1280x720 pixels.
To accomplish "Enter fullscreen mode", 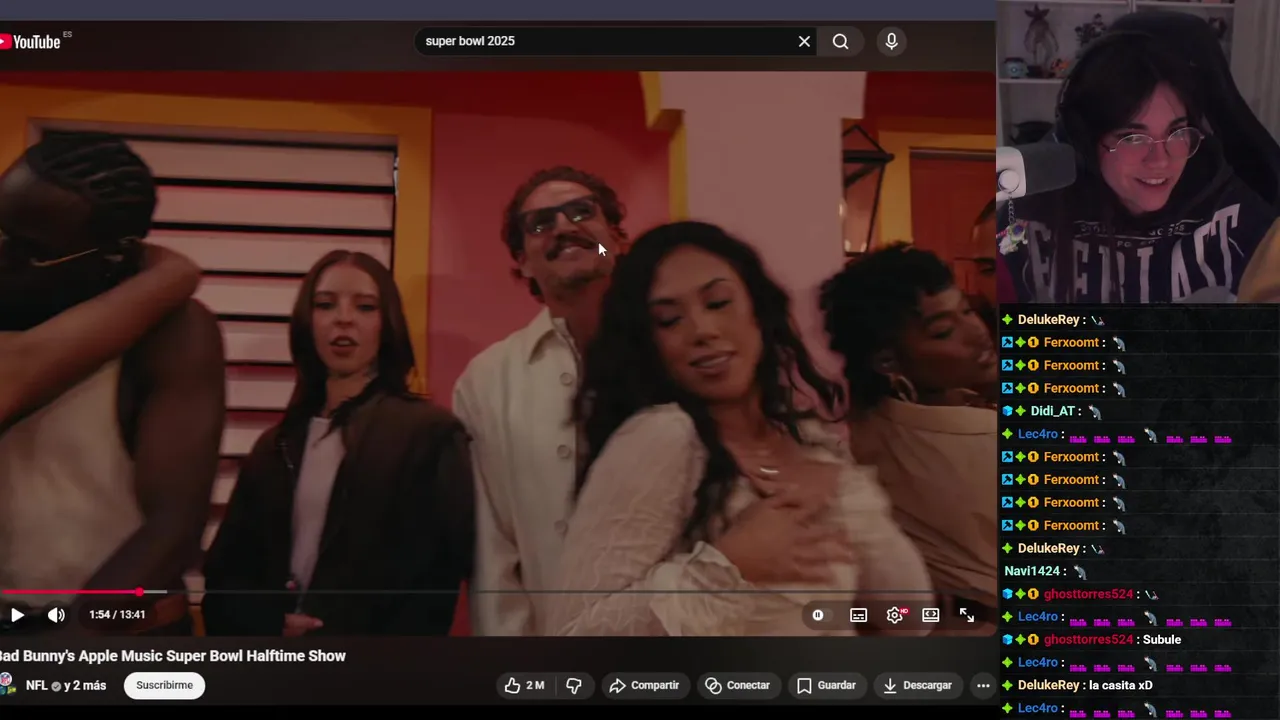I will coord(967,615).
